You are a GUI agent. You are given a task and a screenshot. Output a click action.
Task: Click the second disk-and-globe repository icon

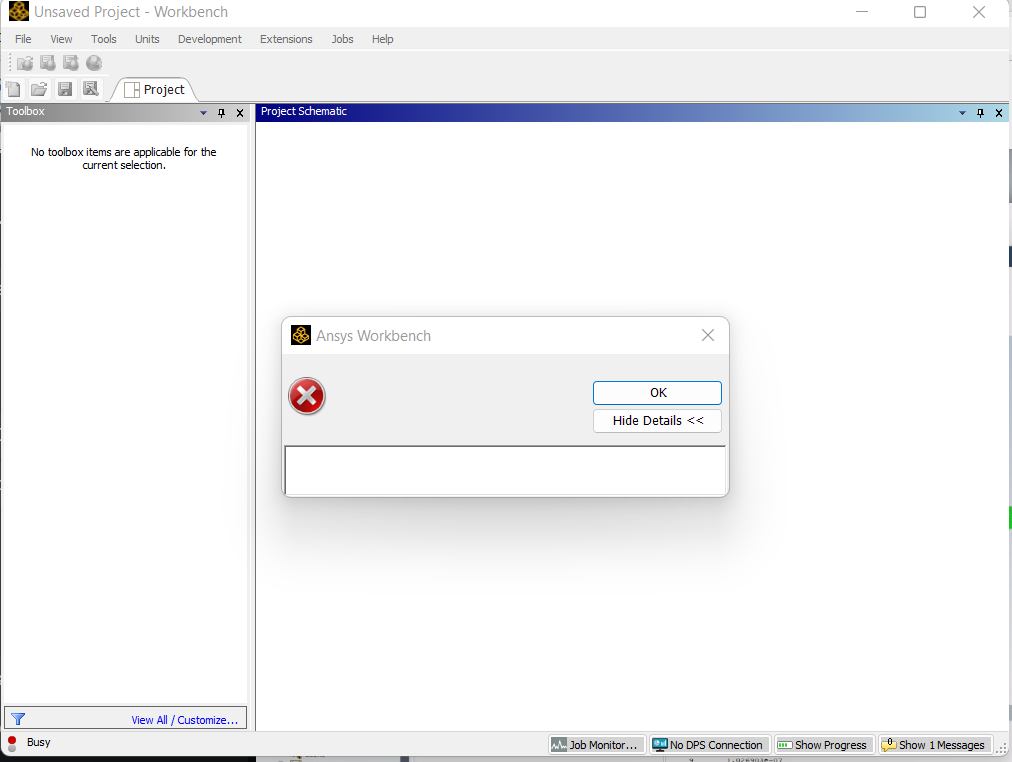[71, 63]
